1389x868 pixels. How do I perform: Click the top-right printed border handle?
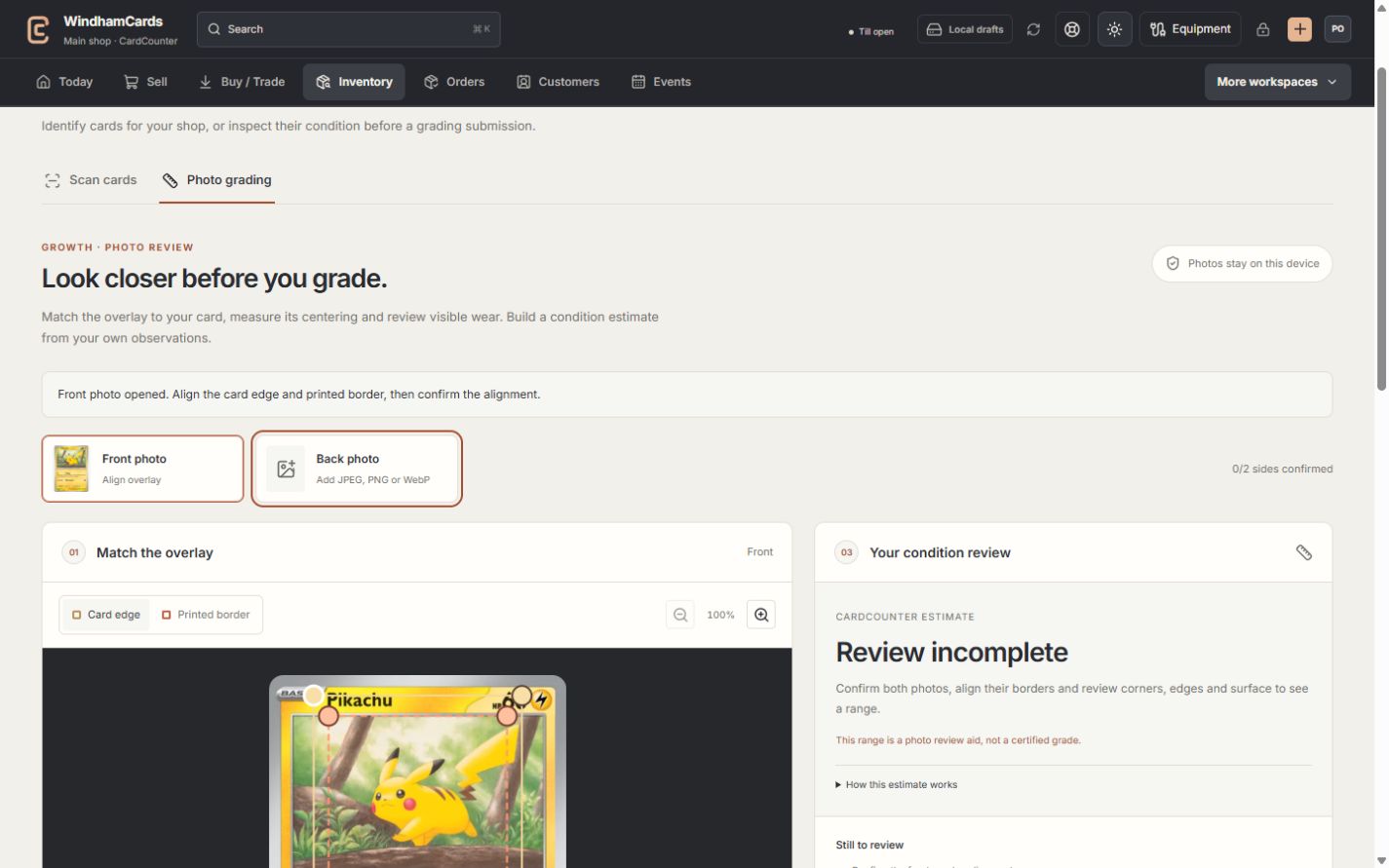click(507, 716)
